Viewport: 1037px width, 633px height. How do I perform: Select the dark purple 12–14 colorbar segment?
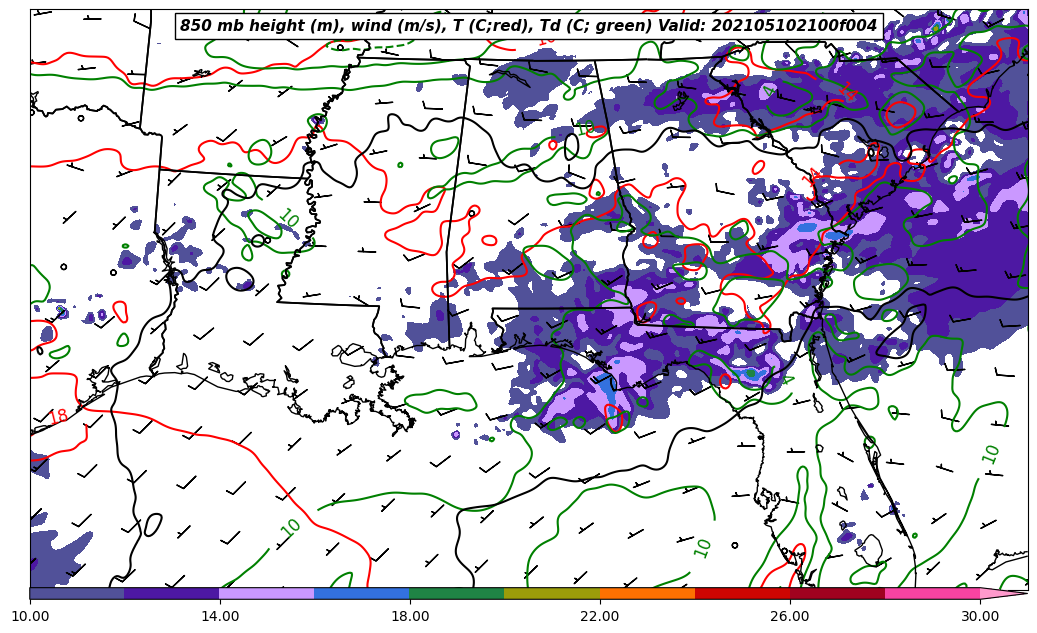pos(172,593)
